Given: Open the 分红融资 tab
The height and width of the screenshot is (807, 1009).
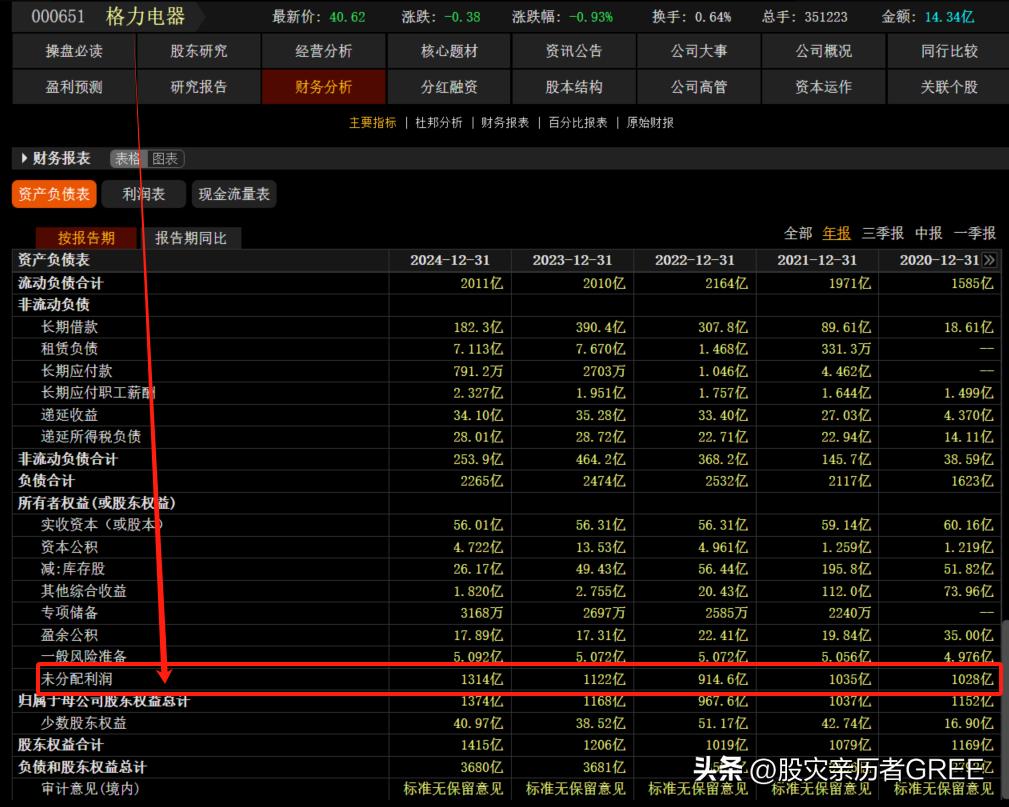Looking at the screenshot, I should pyautogui.click(x=449, y=87).
